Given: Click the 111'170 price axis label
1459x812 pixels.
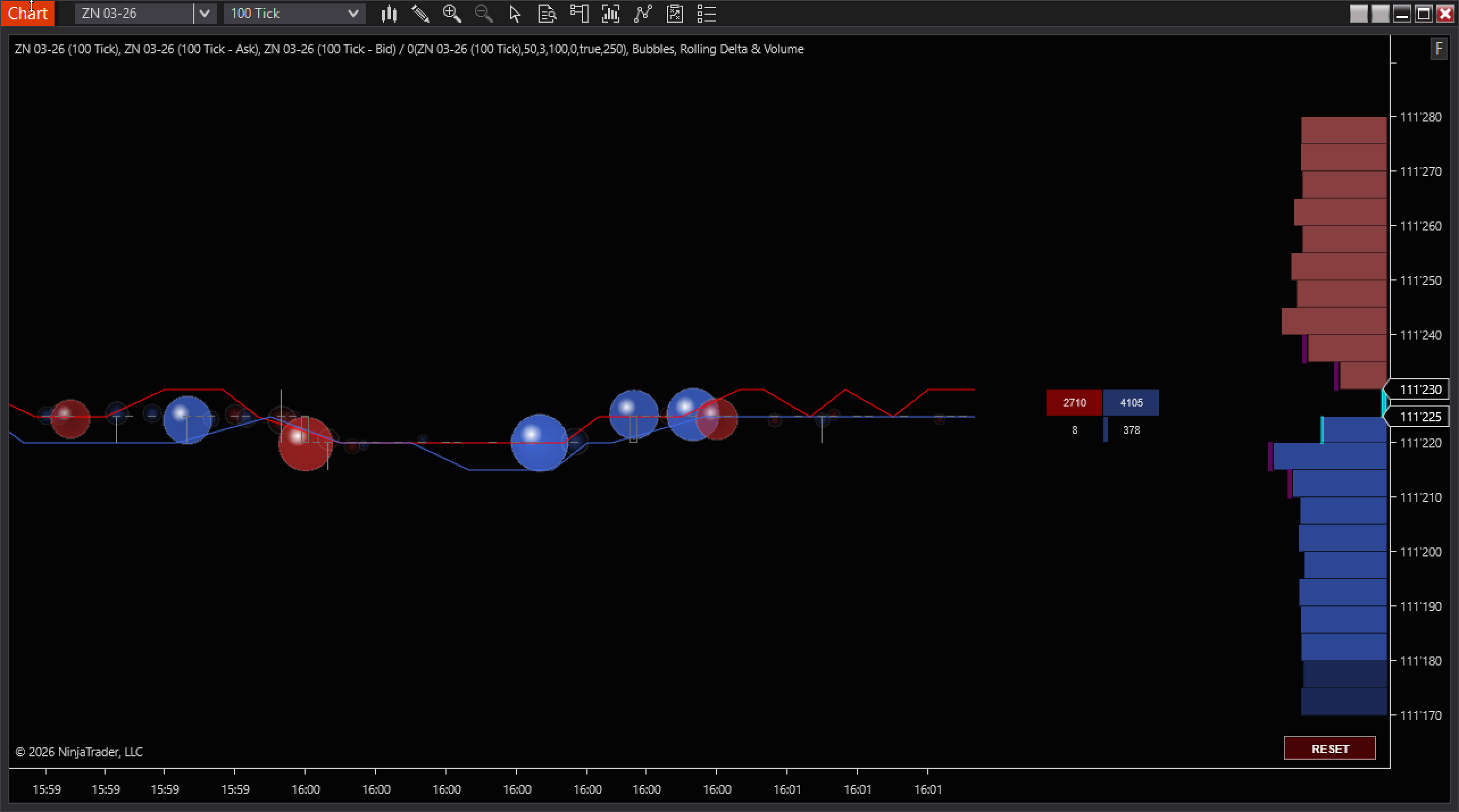Looking at the screenshot, I should point(1421,715).
